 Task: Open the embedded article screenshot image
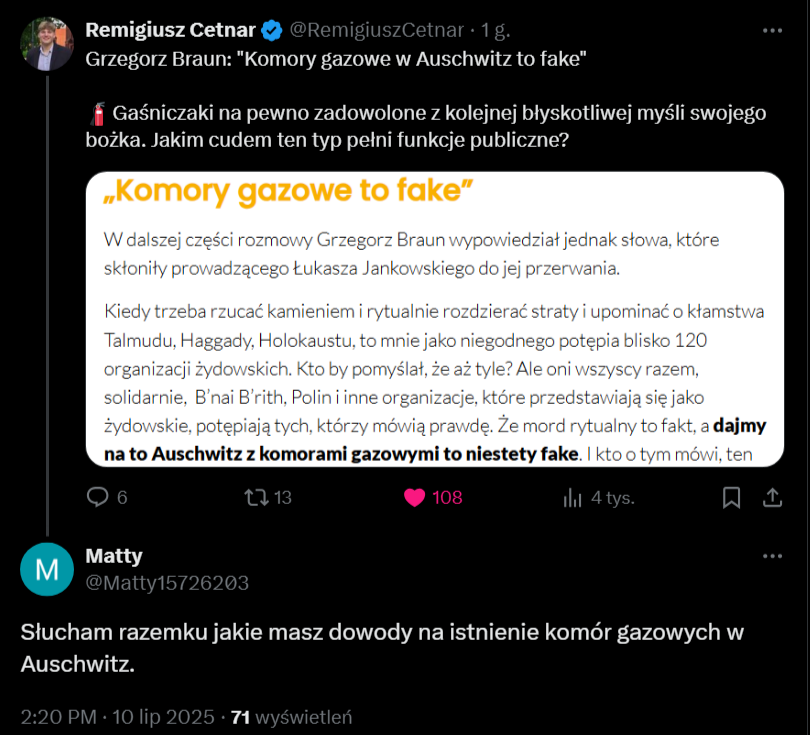[x=433, y=320]
